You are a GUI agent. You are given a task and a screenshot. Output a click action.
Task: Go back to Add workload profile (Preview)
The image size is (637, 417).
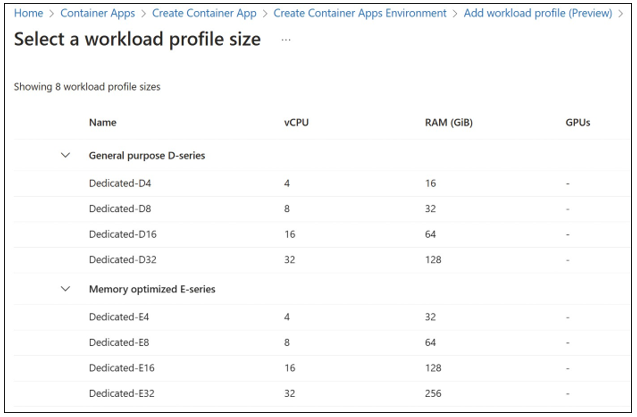pos(538,13)
